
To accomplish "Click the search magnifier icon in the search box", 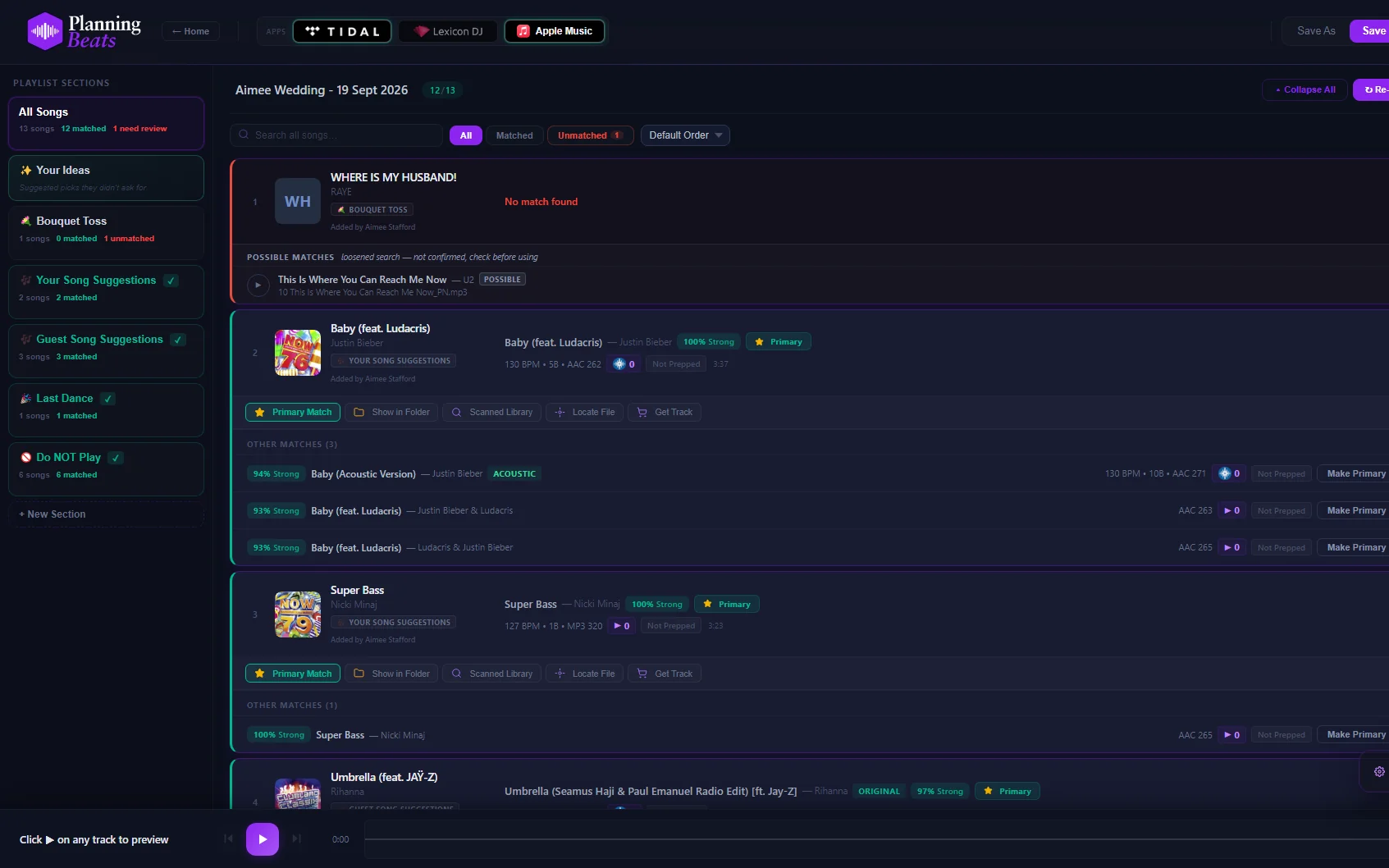I will pyautogui.click(x=244, y=135).
